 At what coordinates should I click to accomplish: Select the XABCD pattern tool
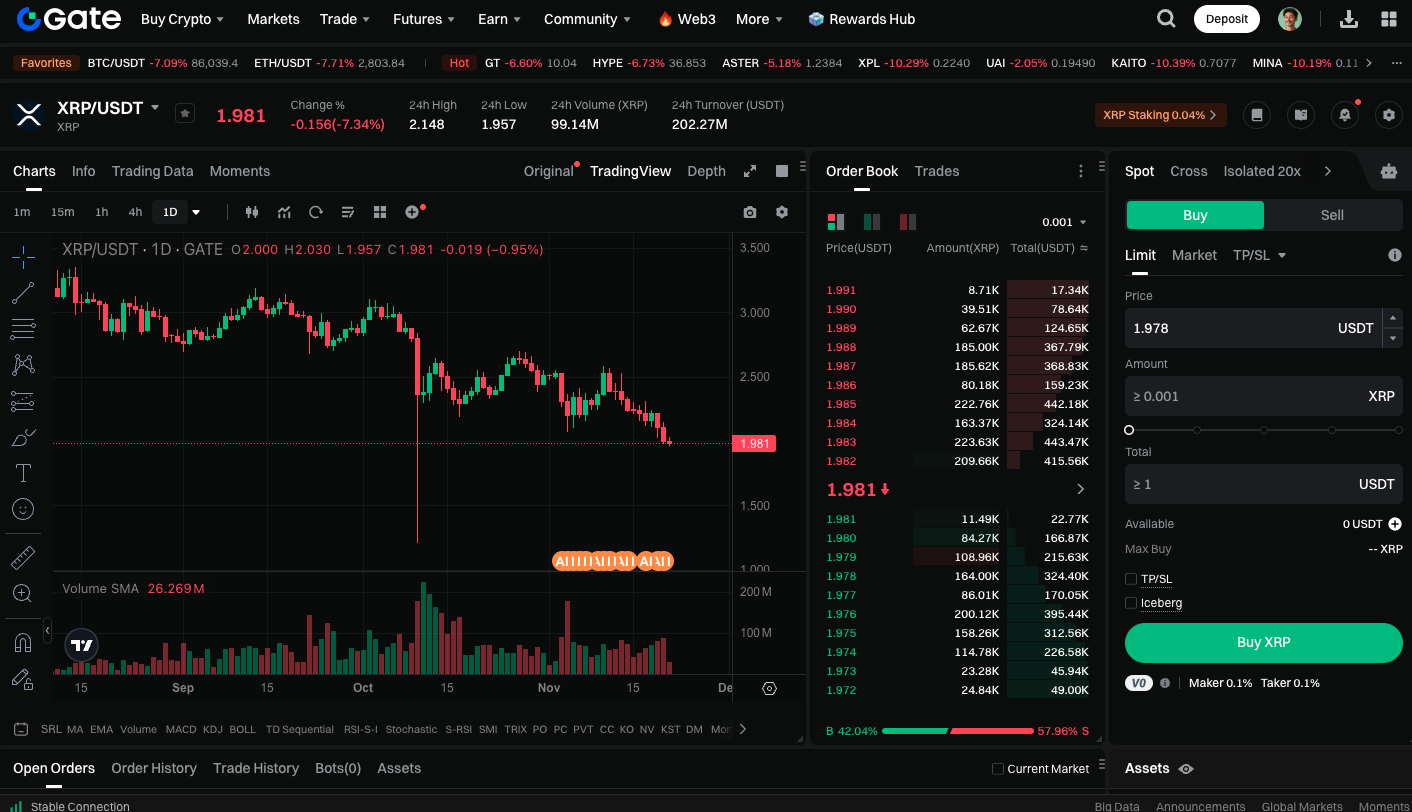(x=23, y=365)
